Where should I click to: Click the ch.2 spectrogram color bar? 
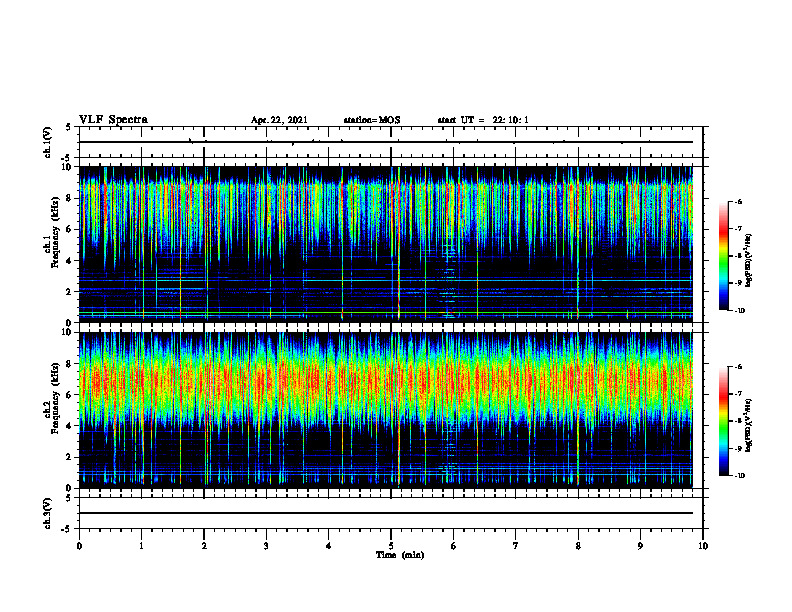(723, 421)
